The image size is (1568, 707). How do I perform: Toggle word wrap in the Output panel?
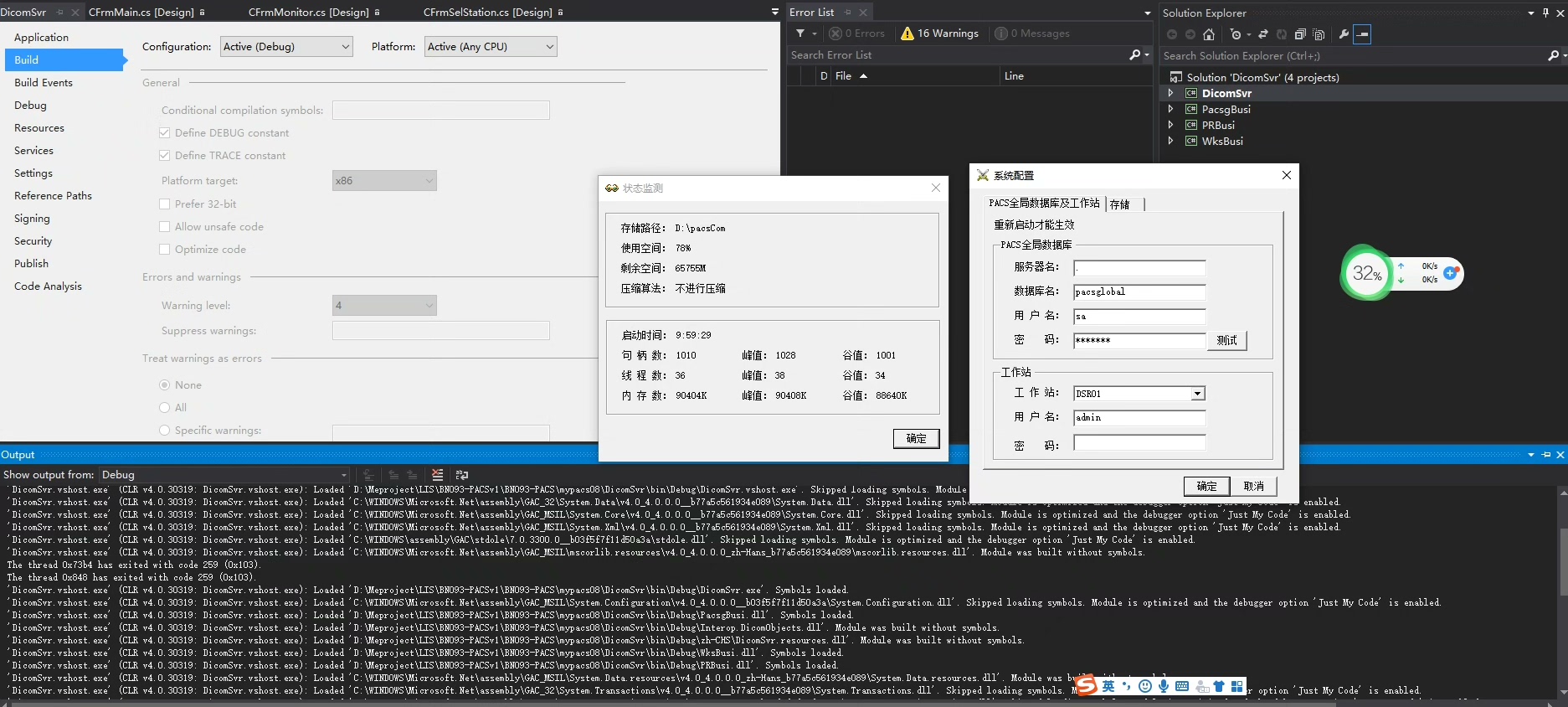pyautogui.click(x=462, y=475)
